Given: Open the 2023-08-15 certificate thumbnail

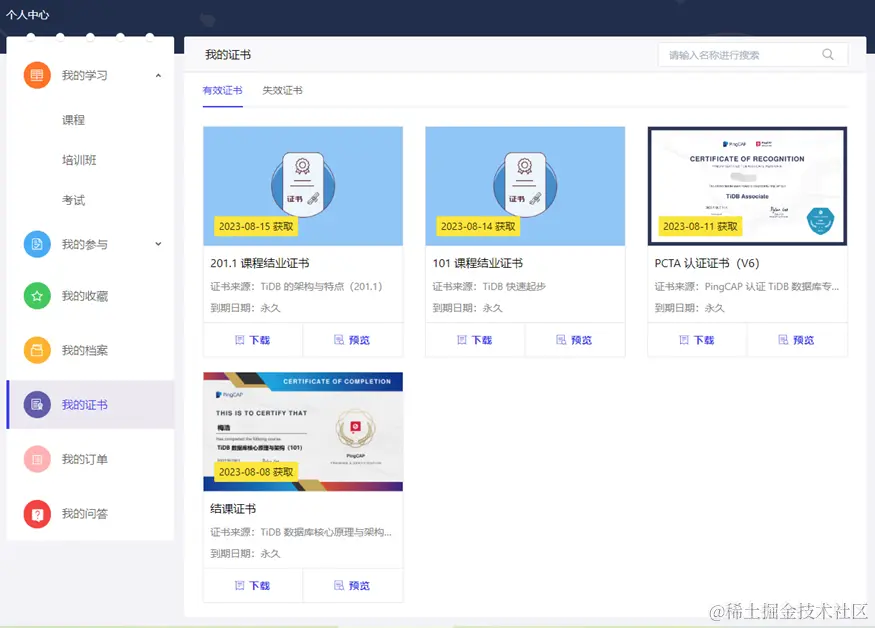Looking at the screenshot, I should [303, 186].
